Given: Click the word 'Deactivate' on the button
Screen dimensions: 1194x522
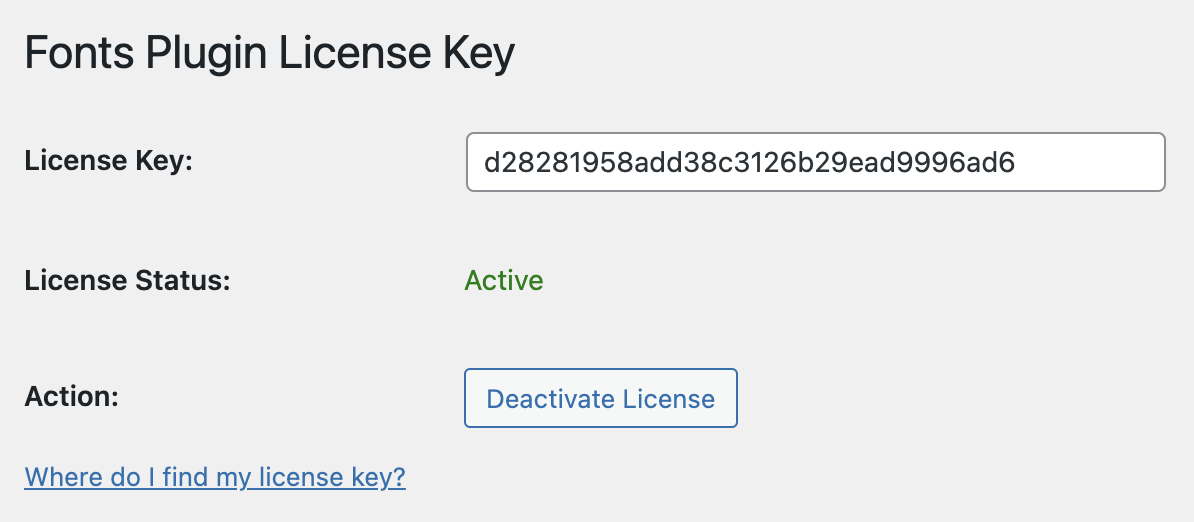Looking at the screenshot, I should (550, 399).
